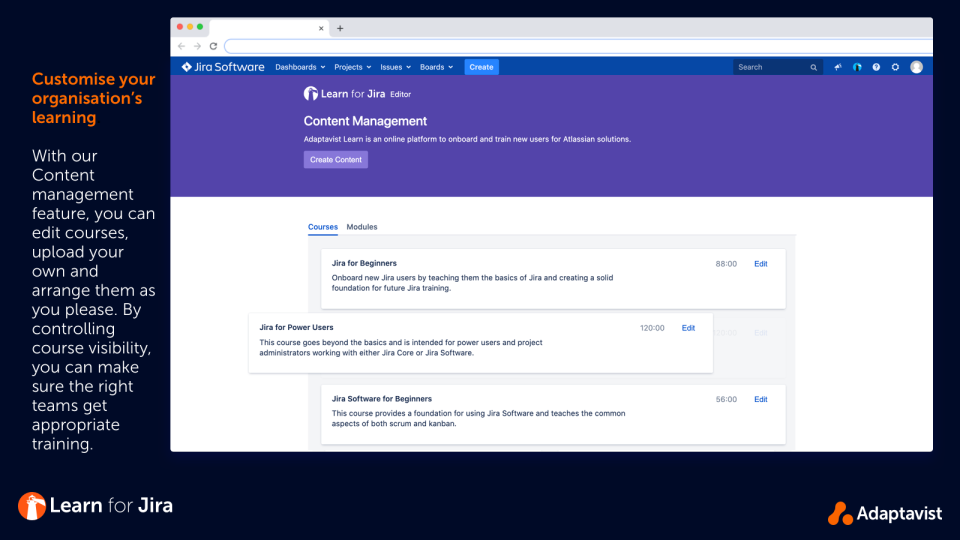Select the Jira Software for Beginners title

click(x=381, y=399)
